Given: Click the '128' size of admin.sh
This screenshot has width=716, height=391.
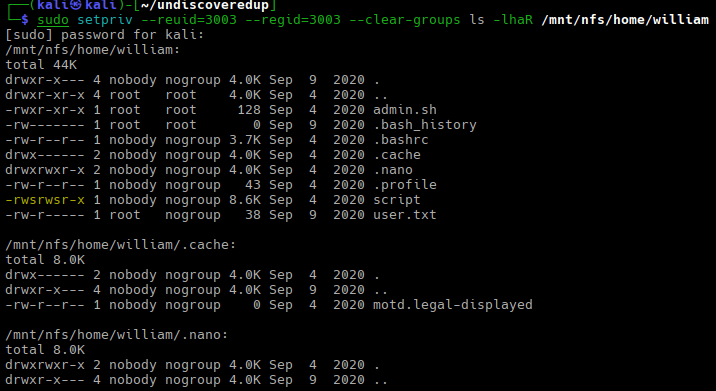Looking at the screenshot, I should pyautogui.click(x=249, y=110).
